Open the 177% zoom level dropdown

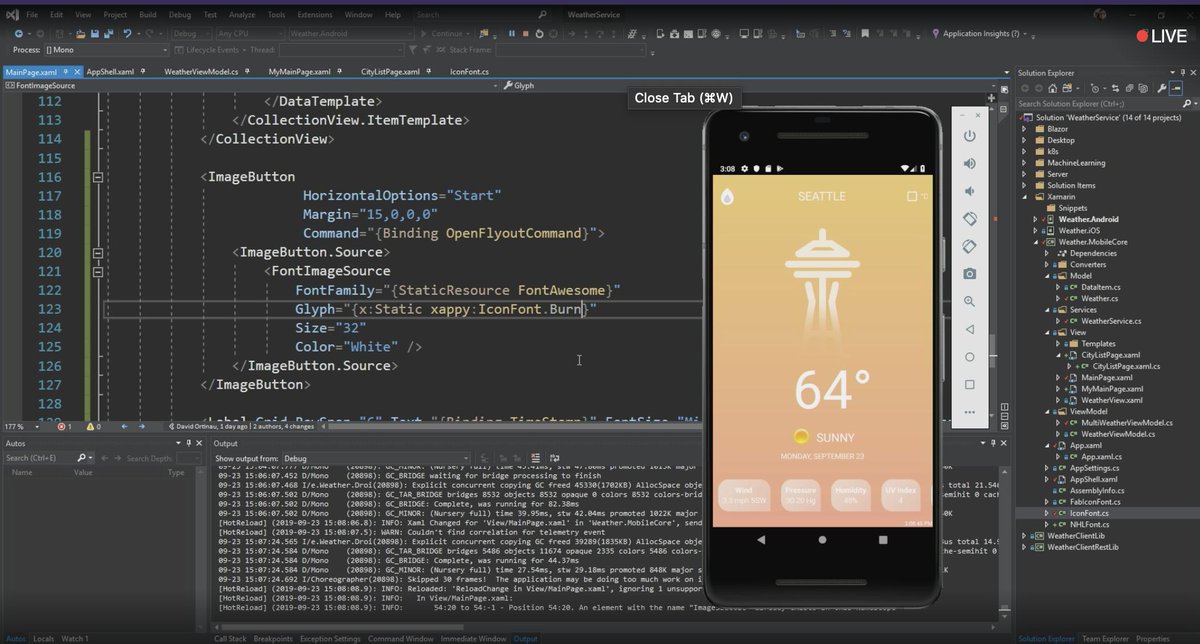(x=21, y=427)
